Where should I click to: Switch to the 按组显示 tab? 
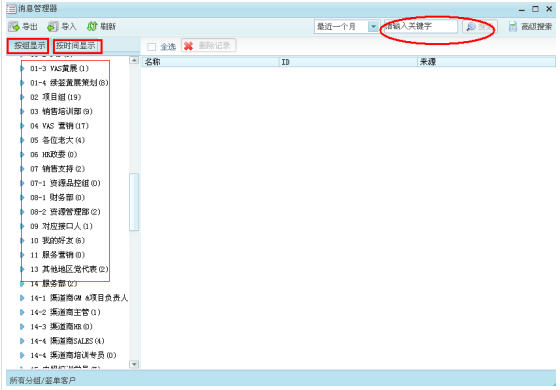pyautogui.click(x=28, y=46)
